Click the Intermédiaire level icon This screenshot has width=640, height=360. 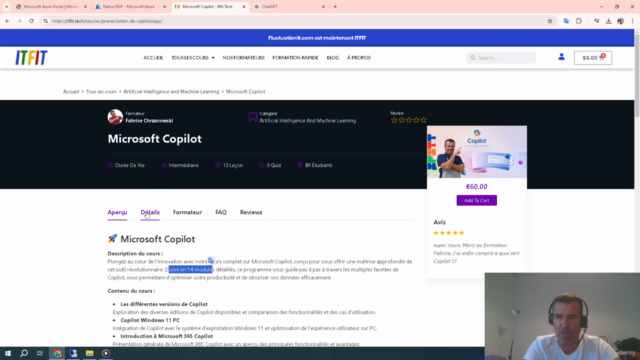(x=164, y=165)
